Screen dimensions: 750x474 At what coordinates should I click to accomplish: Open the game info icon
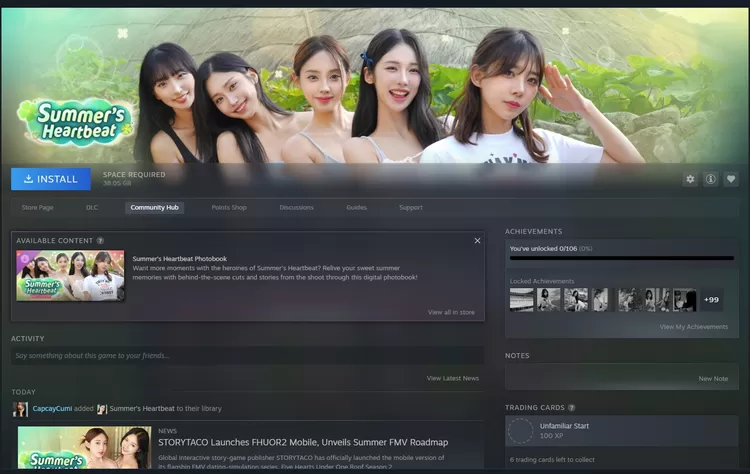710,179
